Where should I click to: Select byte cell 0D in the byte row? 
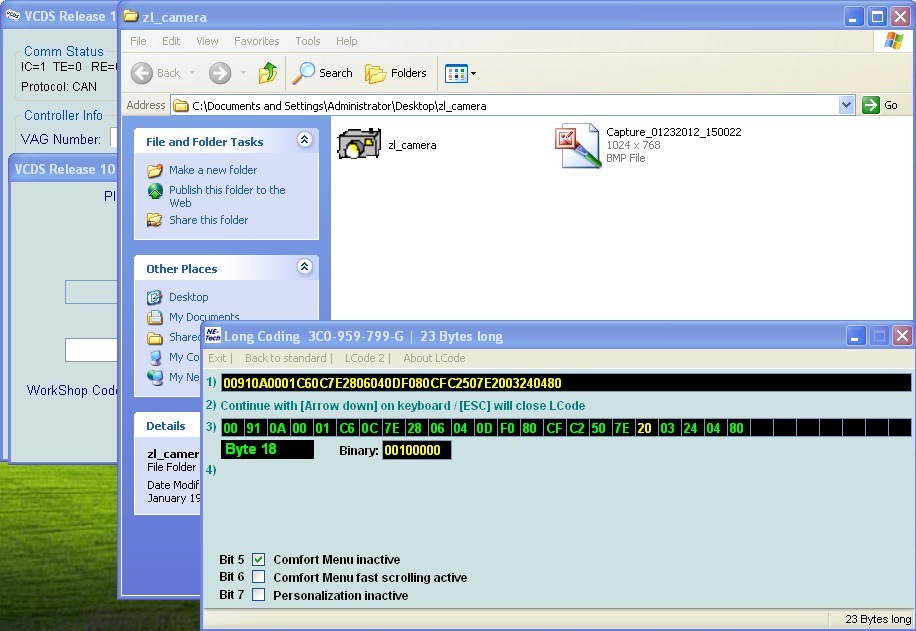[484, 428]
